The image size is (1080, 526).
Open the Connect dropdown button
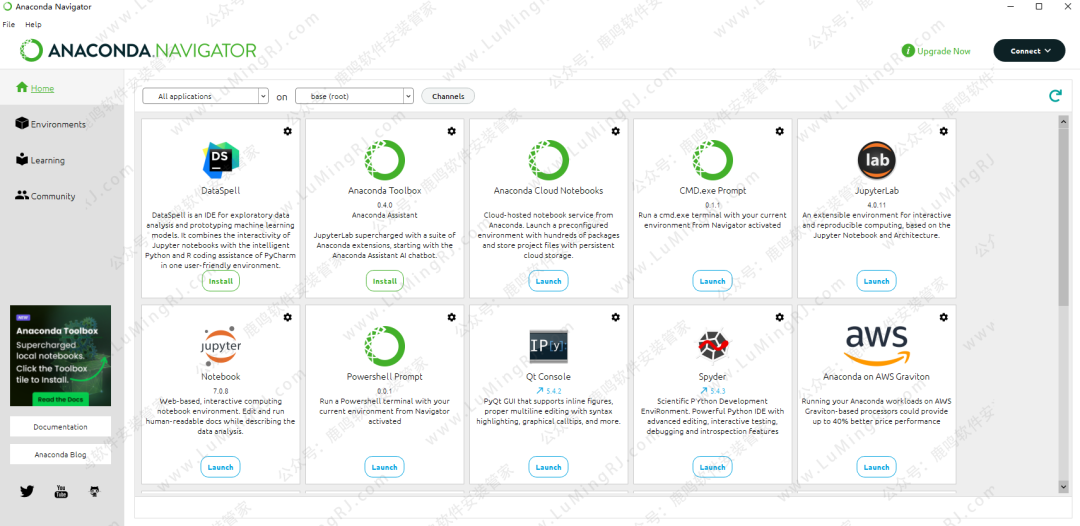(x=1029, y=51)
